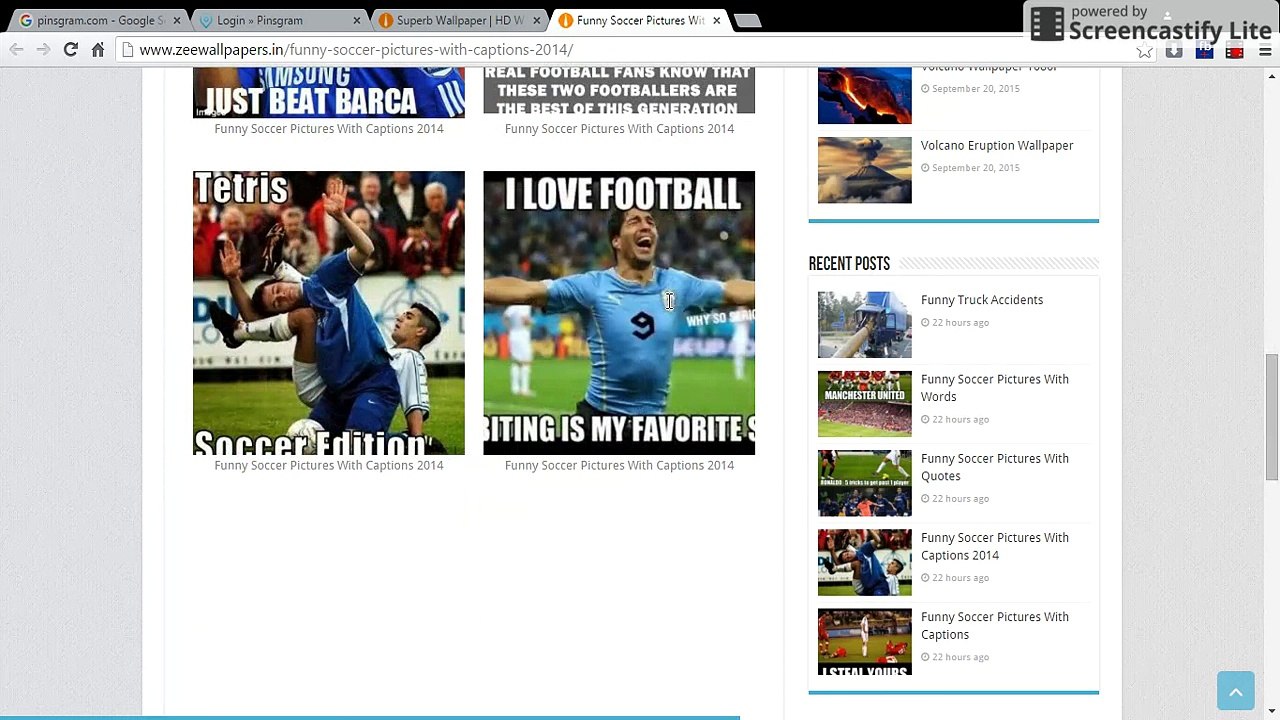Open the Funny Truck Accidents thumbnail
1280x720 pixels.
click(x=865, y=325)
